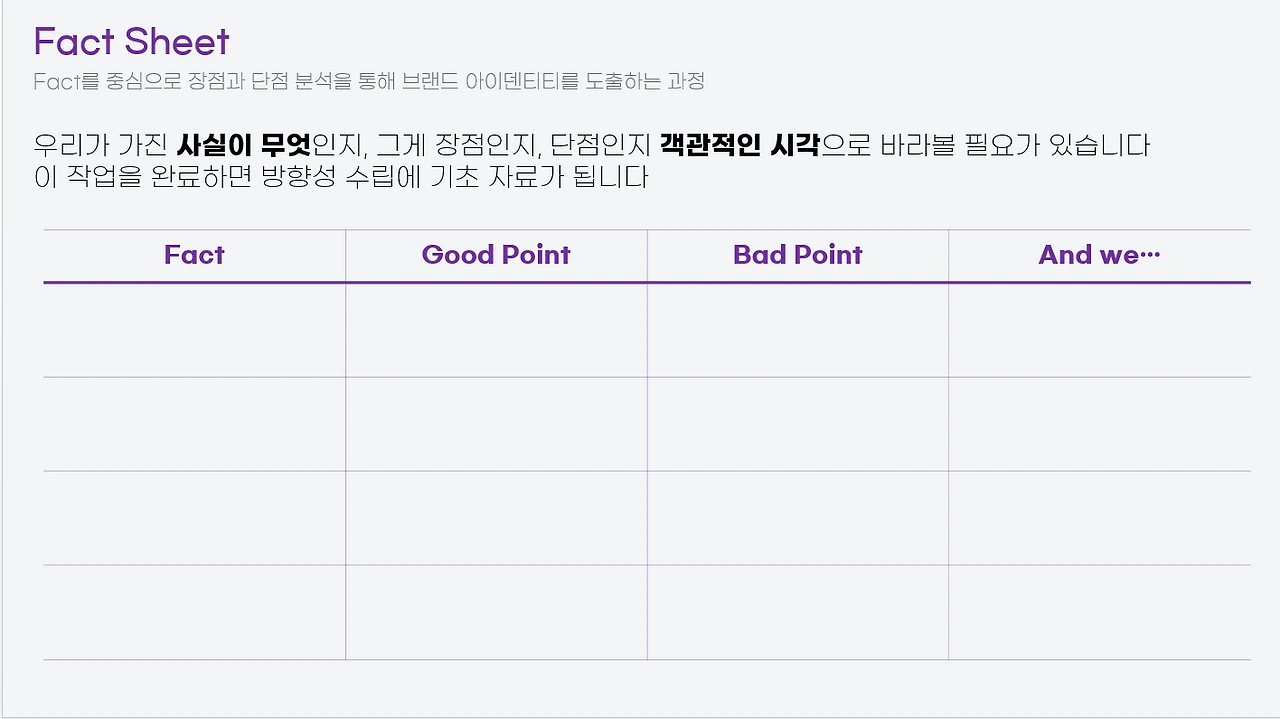Click the last row cell under Fact
Image resolution: width=1280 pixels, height=719 pixels.
click(194, 613)
